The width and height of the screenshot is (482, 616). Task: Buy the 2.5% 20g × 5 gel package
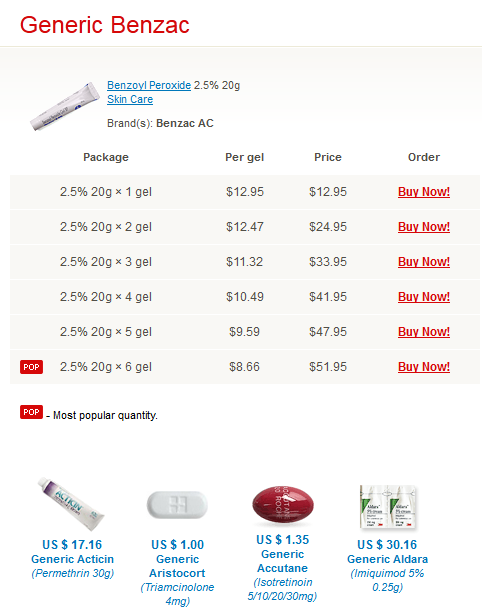[x=424, y=332]
